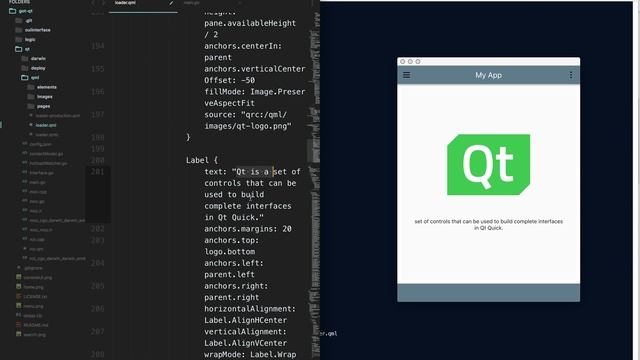
Task: Expand the logic folder in sidebar
Action: [x=30, y=40]
